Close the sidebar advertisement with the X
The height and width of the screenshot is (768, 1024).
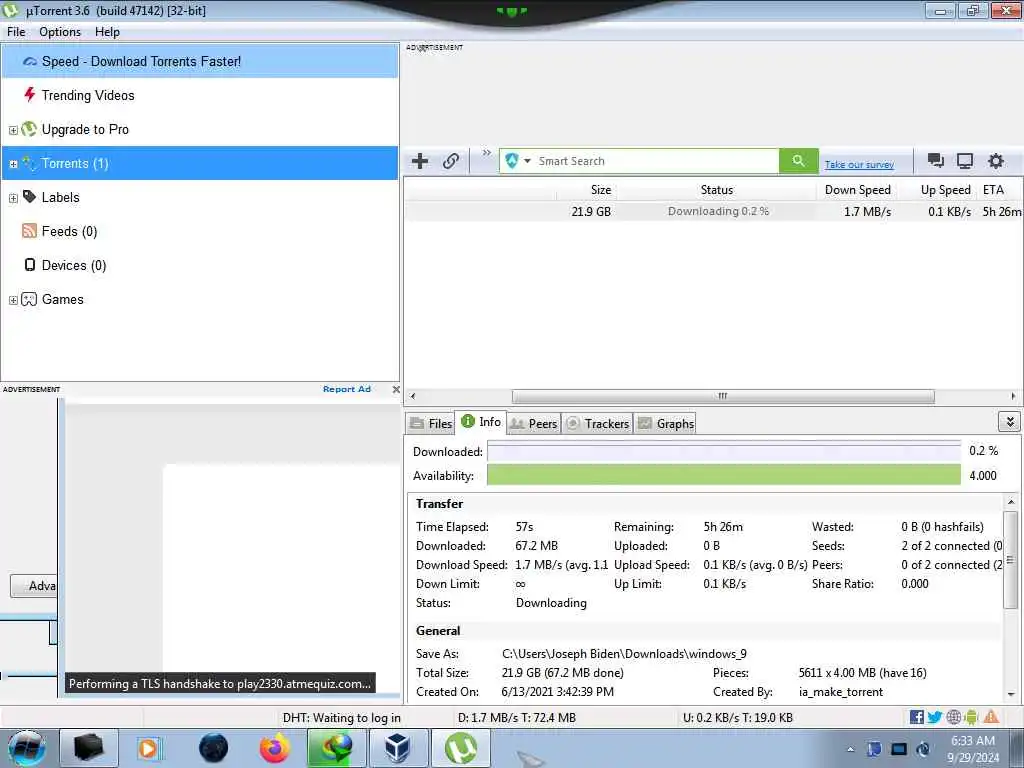396,389
